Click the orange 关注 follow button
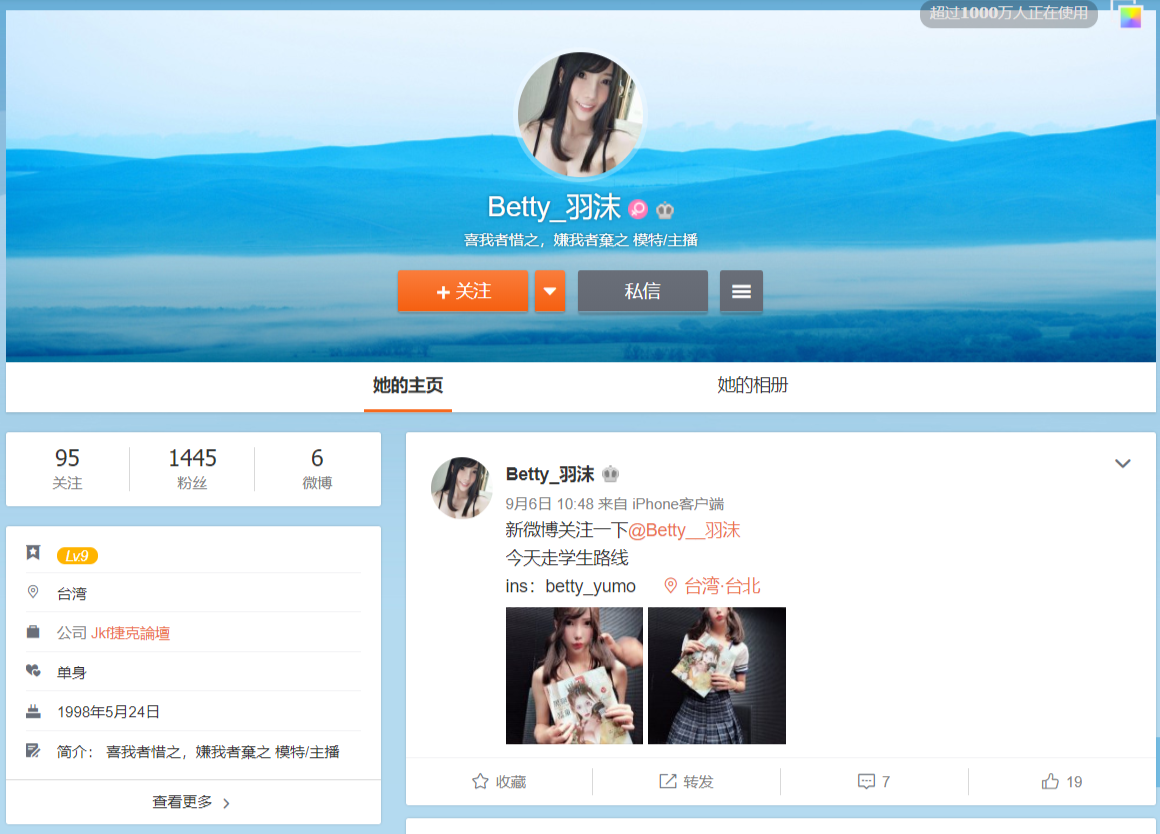Screen dimensions: 1160x834 pos(462,291)
